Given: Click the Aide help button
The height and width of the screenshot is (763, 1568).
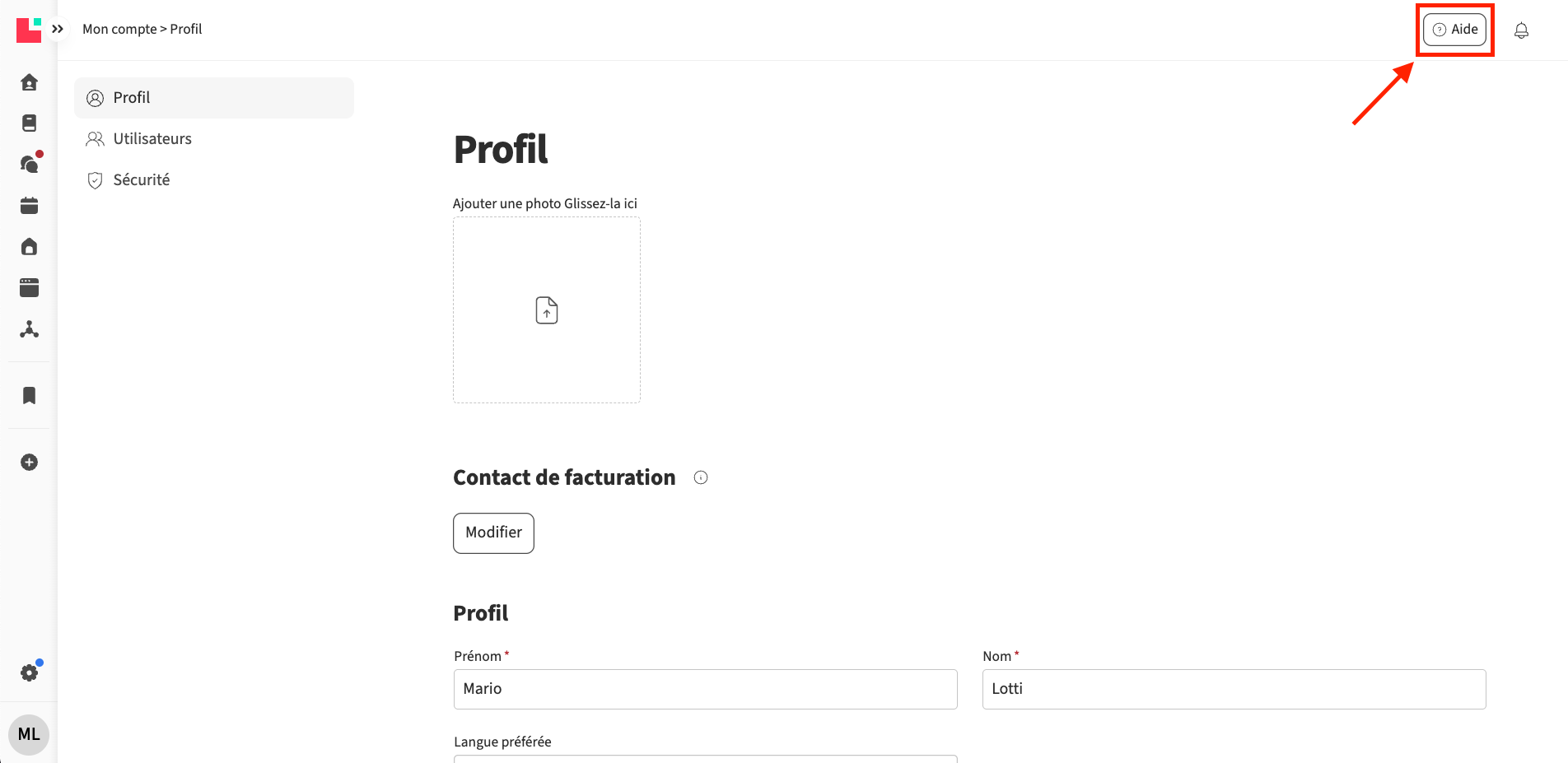Looking at the screenshot, I should pos(1454,30).
